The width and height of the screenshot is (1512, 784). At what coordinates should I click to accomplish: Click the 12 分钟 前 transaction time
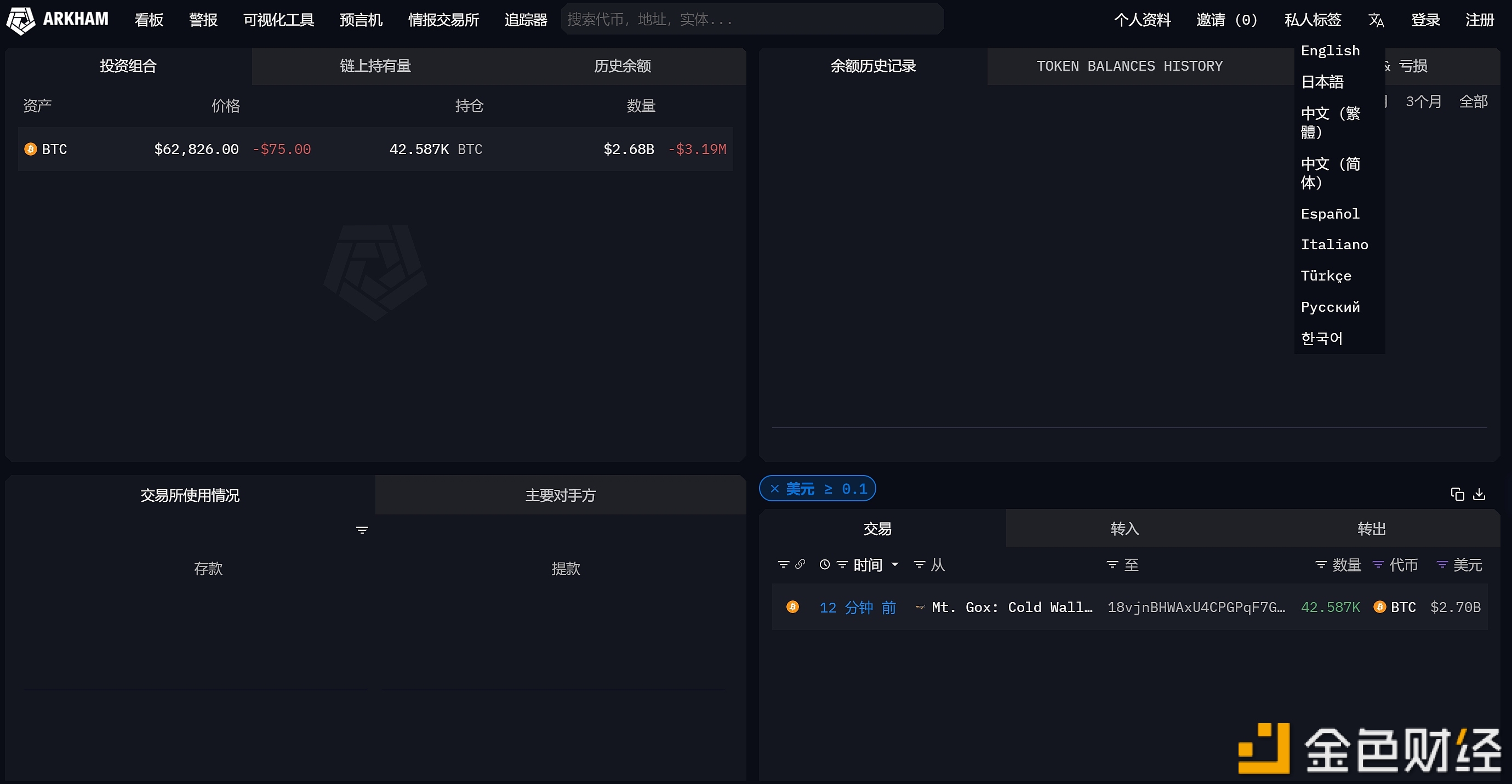click(858, 608)
